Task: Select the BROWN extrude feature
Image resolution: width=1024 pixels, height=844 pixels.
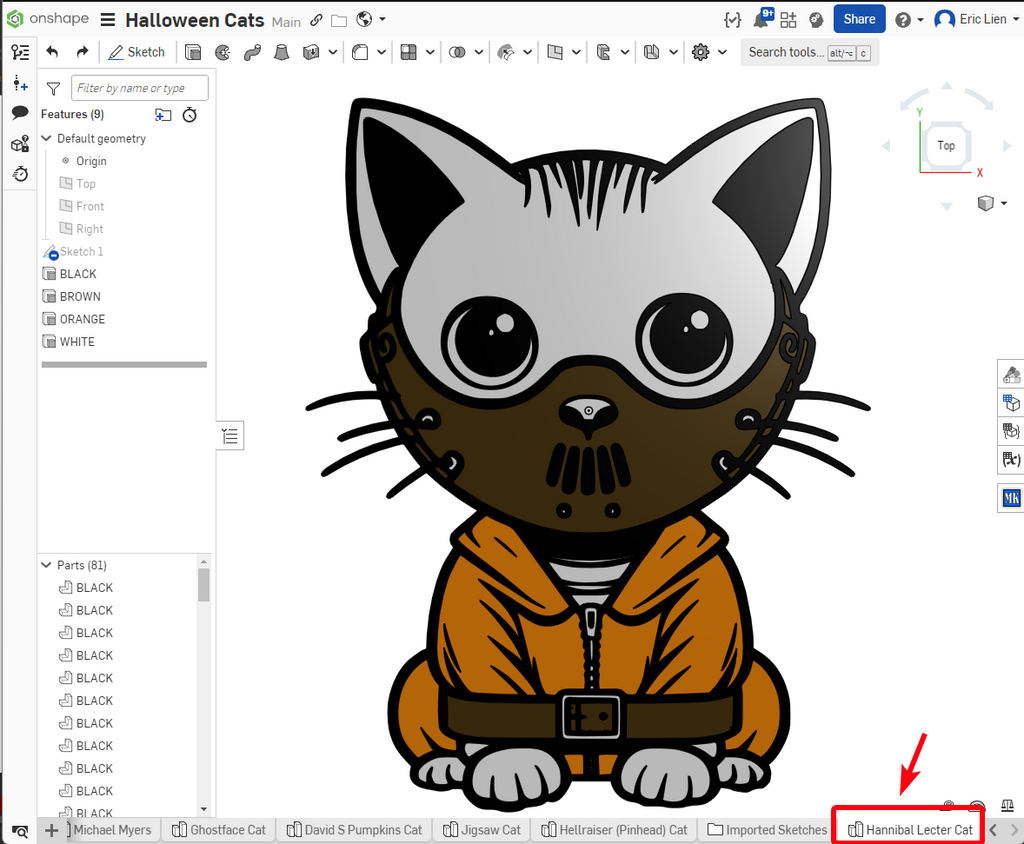Action: (x=72, y=297)
